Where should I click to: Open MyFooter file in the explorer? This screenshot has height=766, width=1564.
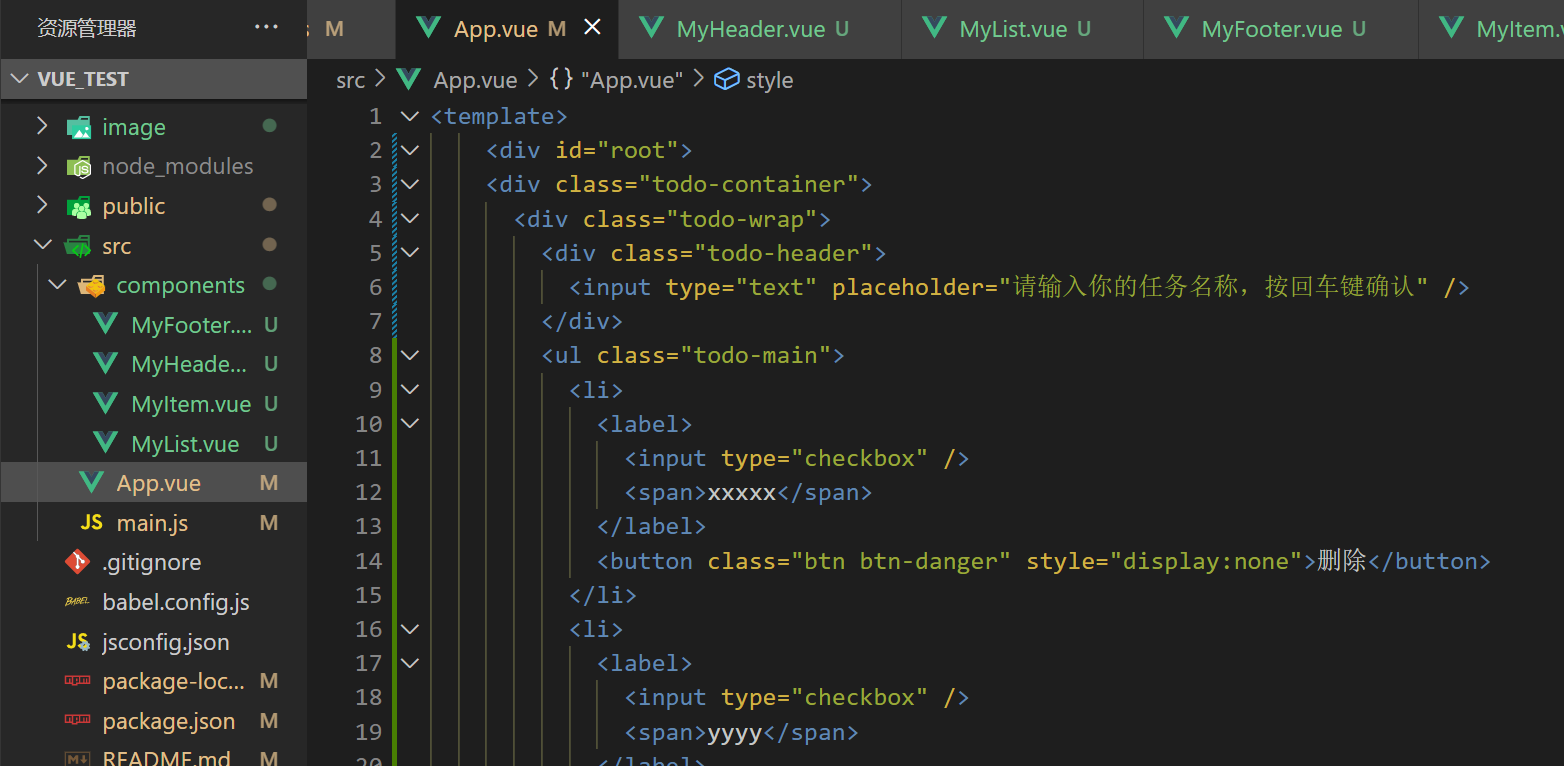[190, 325]
